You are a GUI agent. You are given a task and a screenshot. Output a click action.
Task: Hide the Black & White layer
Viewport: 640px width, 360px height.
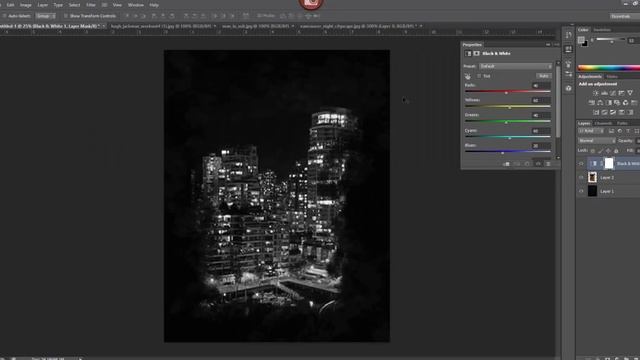click(581, 164)
